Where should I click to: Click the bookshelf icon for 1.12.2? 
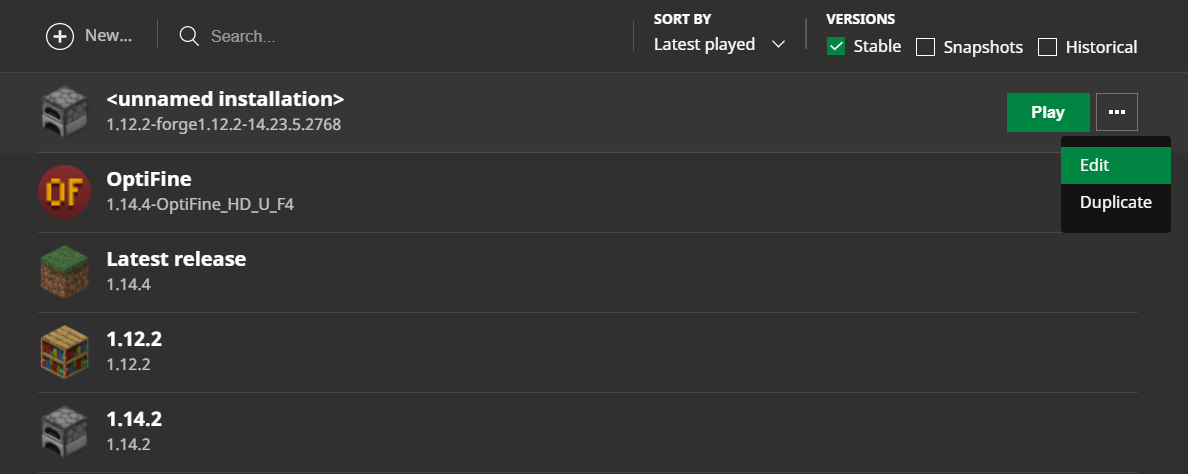[x=64, y=351]
